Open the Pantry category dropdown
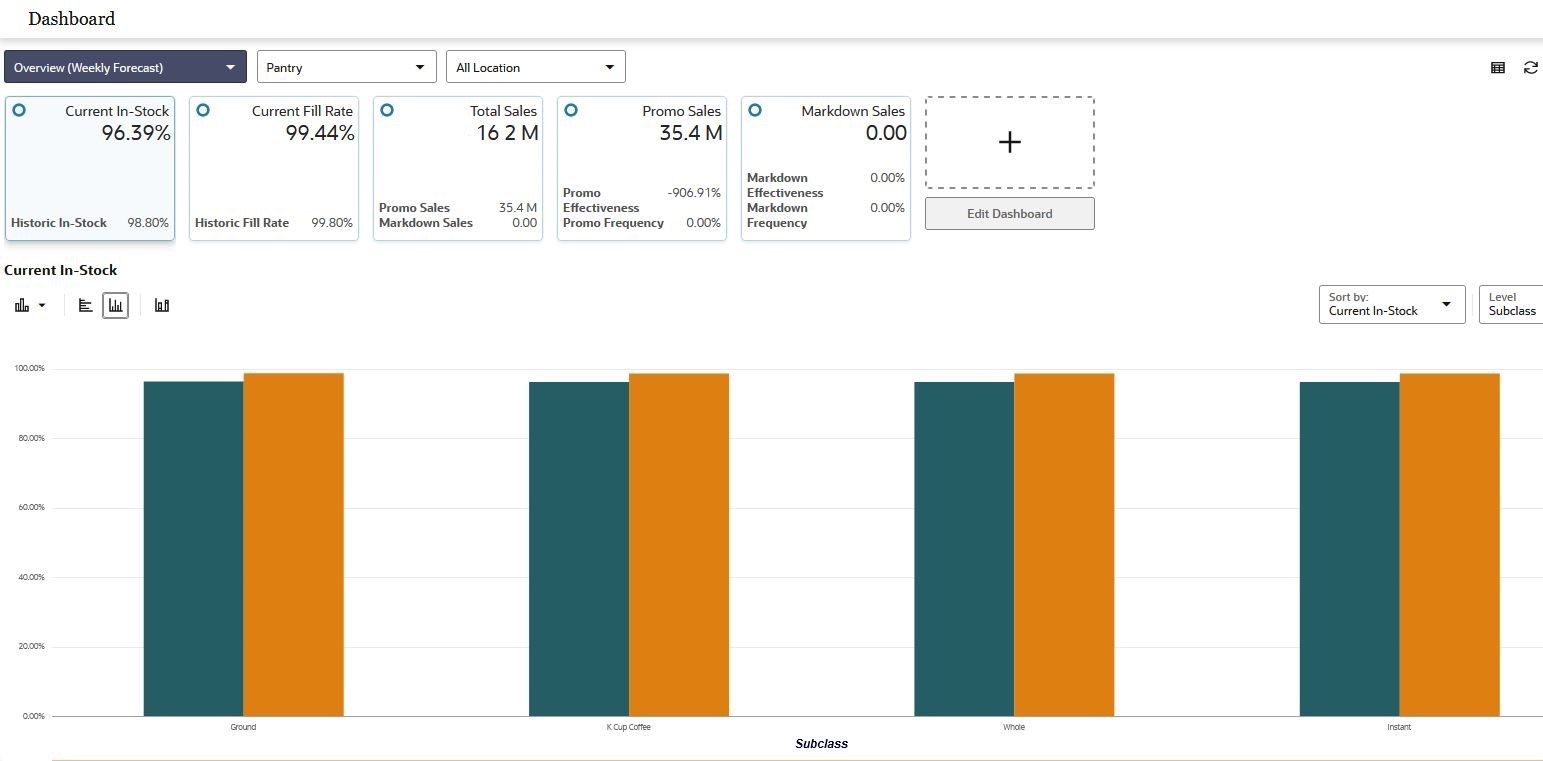1543x761 pixels. pyautogui.click(x=346, y=66)
